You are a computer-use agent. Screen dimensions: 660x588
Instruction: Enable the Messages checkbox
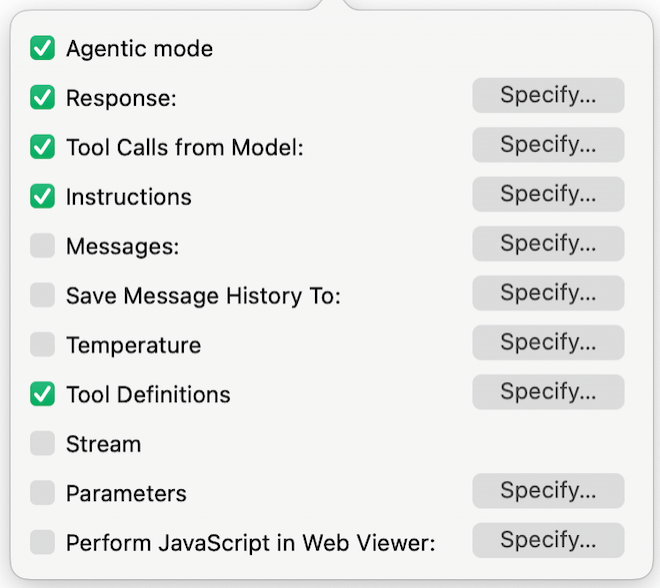pos(42,245)
